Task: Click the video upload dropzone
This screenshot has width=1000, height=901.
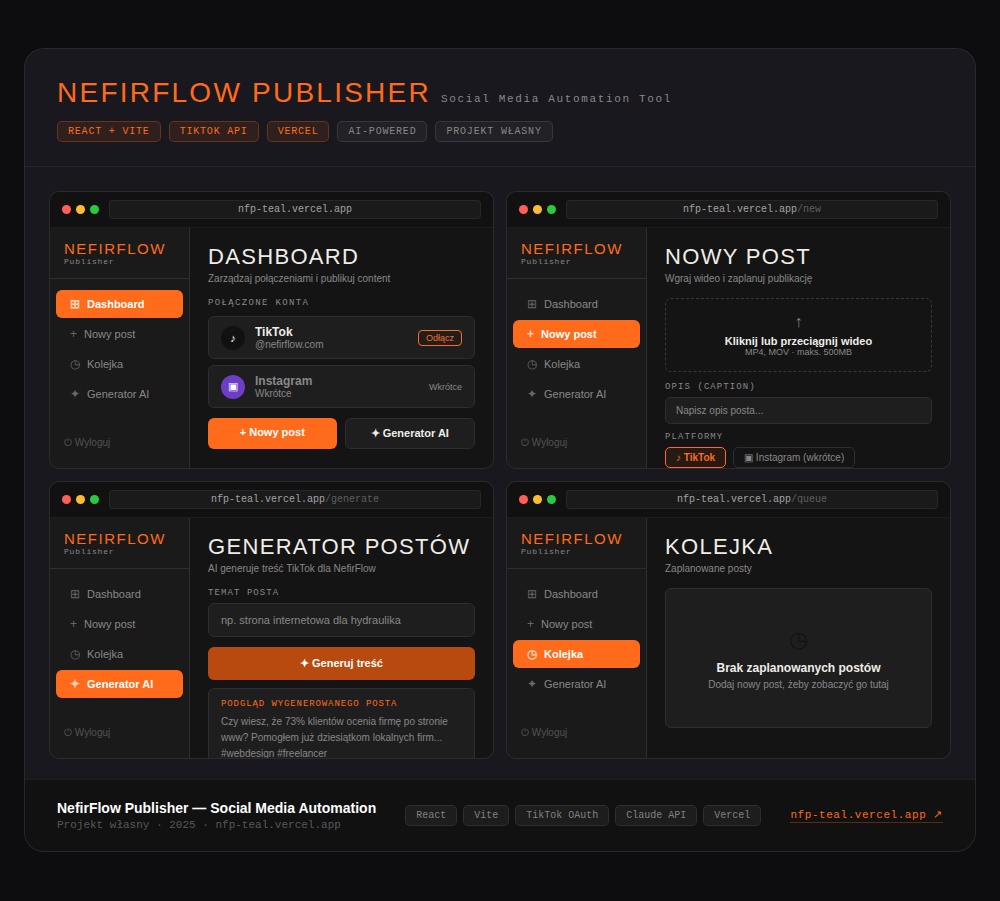Action: point(798,335)
